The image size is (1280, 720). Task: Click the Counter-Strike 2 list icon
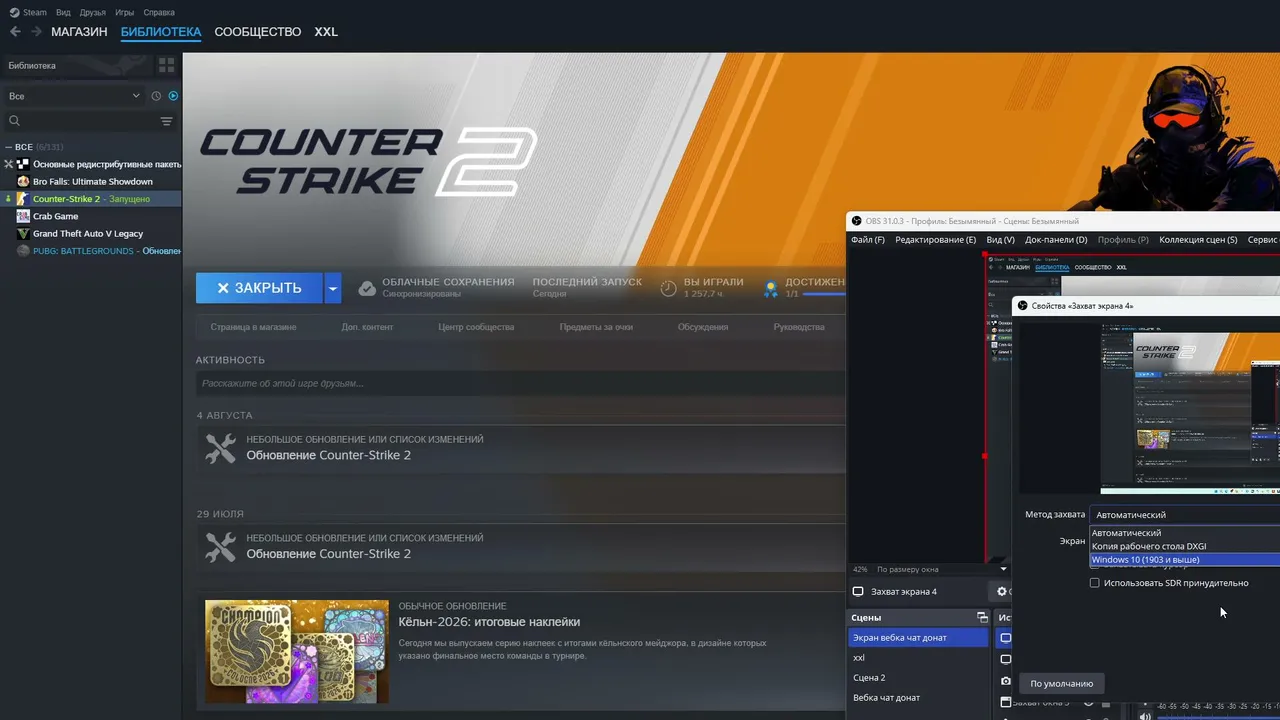coord(23,199)
